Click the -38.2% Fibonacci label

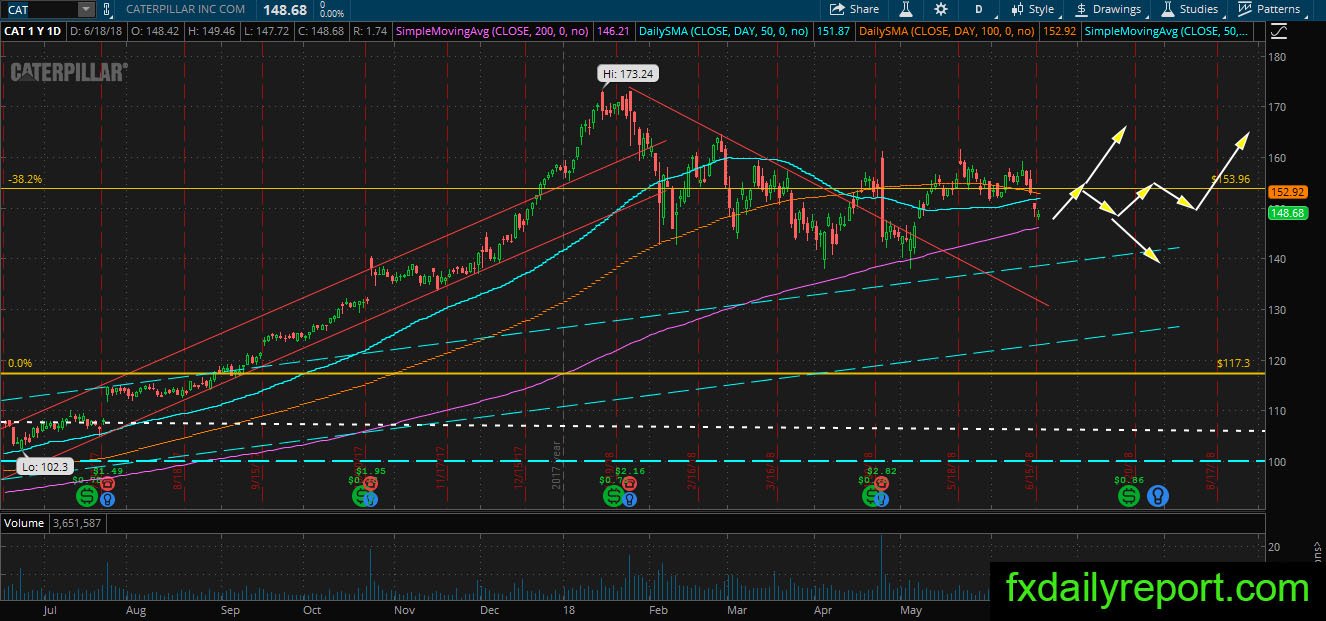coord(24,180)
